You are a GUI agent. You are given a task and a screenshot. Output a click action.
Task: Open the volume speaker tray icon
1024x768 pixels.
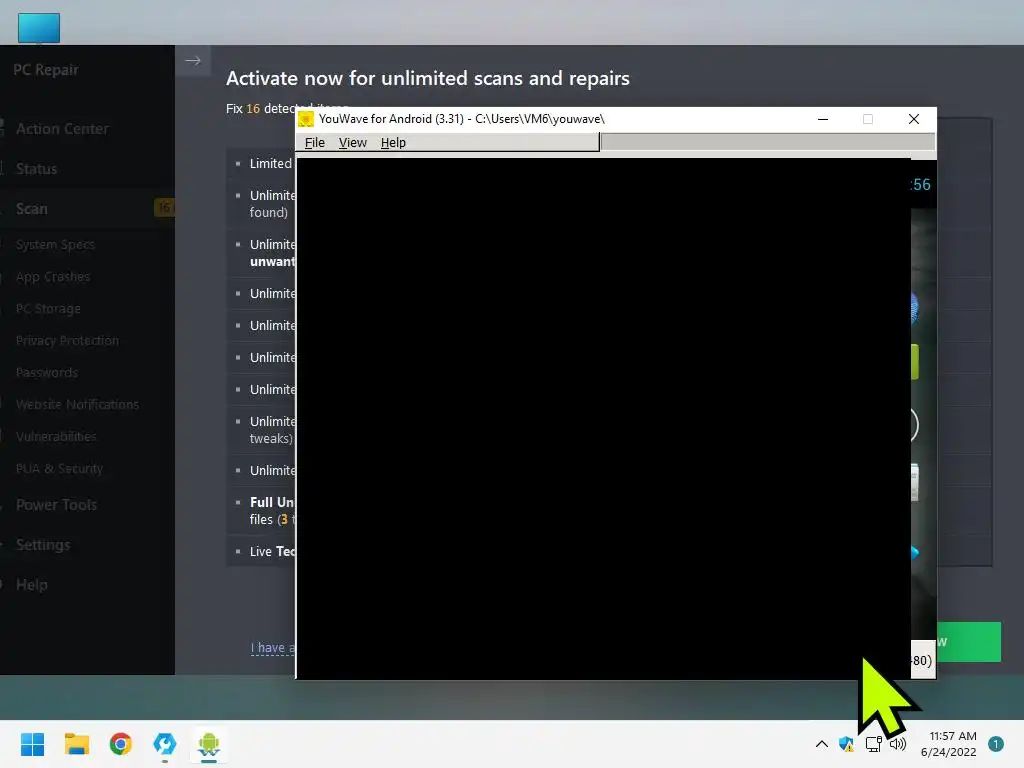click(x=898, y=744)
